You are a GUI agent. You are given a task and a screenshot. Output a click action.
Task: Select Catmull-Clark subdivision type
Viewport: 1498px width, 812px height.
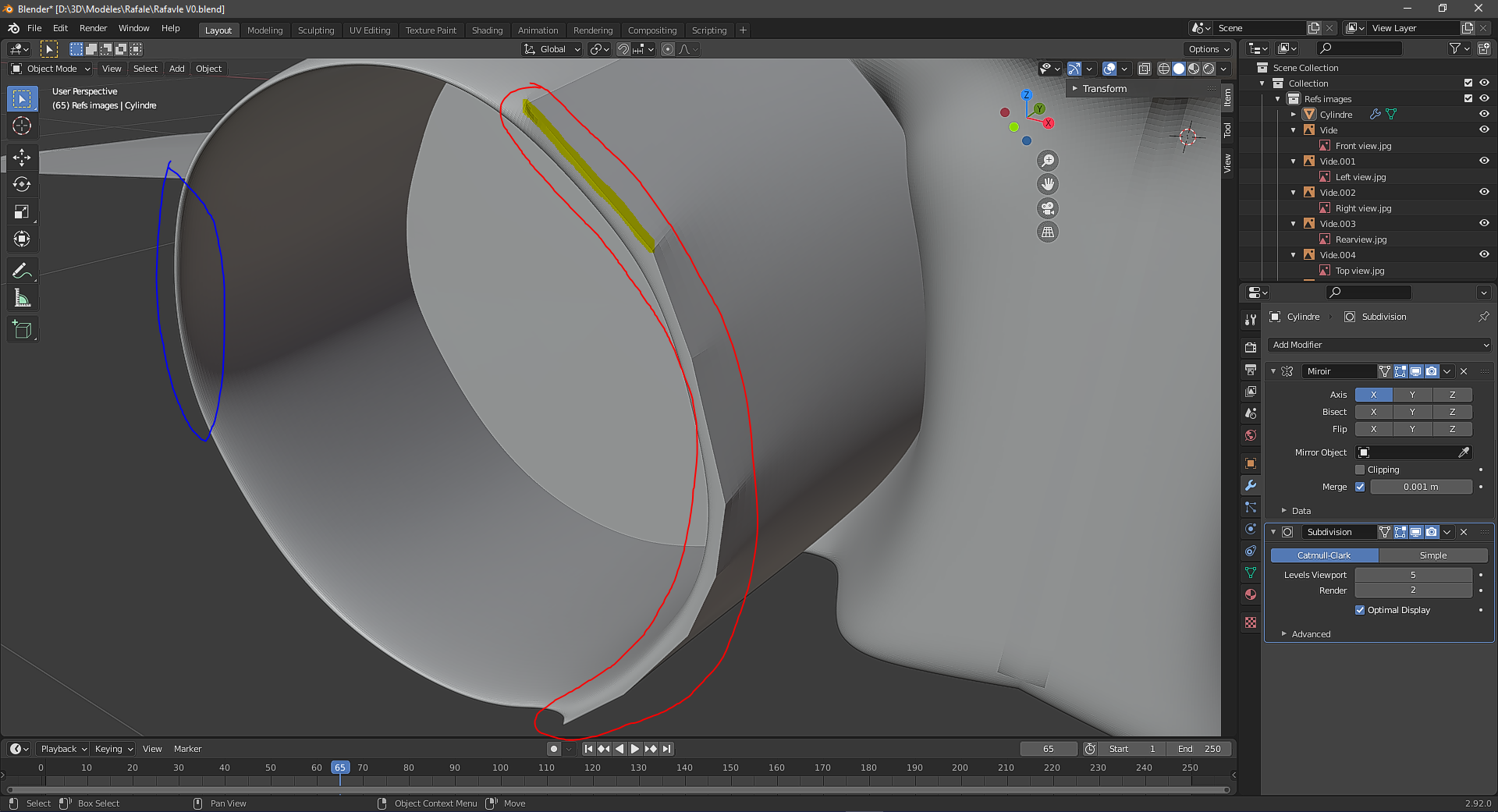pos(1324,555)
